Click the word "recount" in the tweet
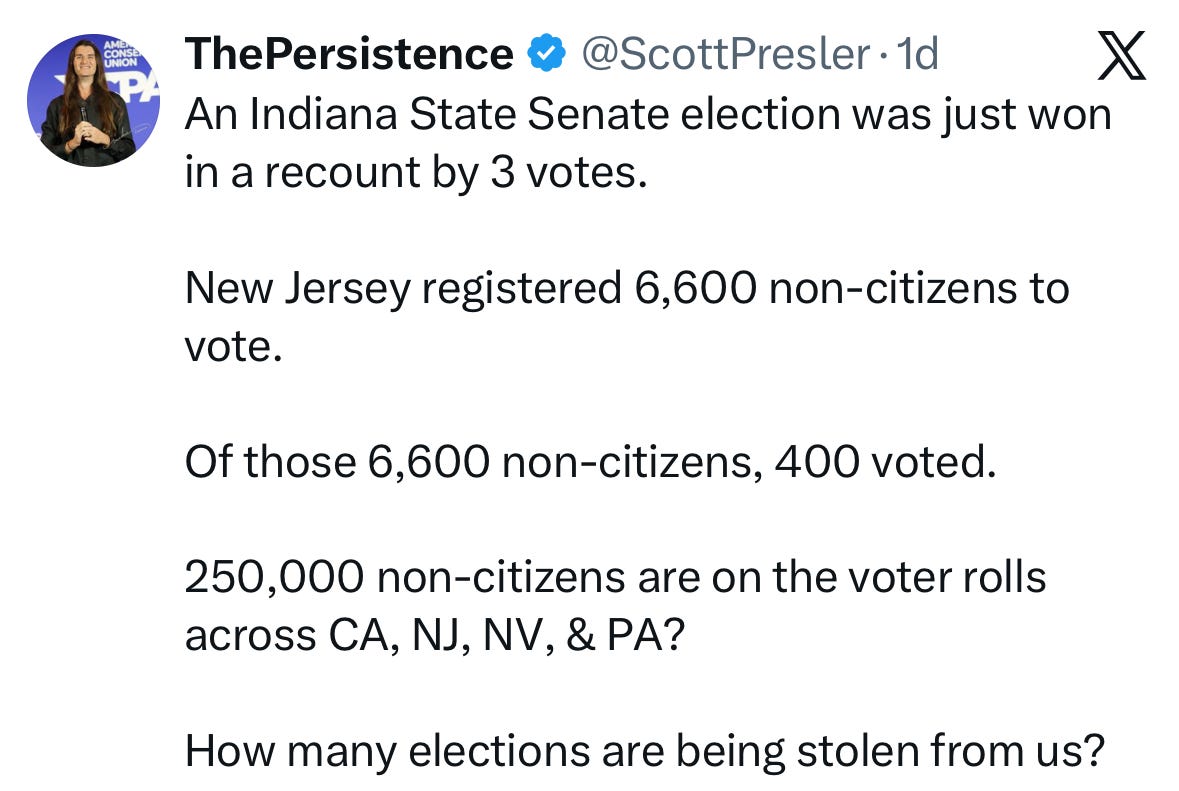The height and width of the screenshot is (791, 1179). point(341,173)
